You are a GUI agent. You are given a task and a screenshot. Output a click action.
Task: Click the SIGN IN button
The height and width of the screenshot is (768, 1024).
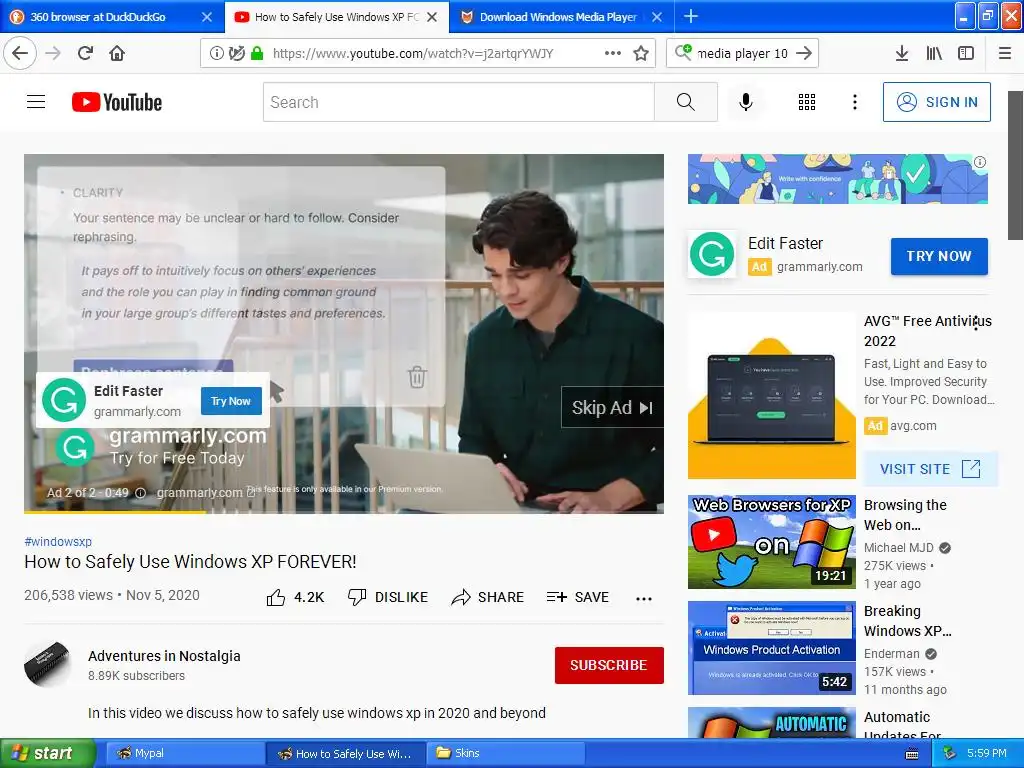pos(936,102)
